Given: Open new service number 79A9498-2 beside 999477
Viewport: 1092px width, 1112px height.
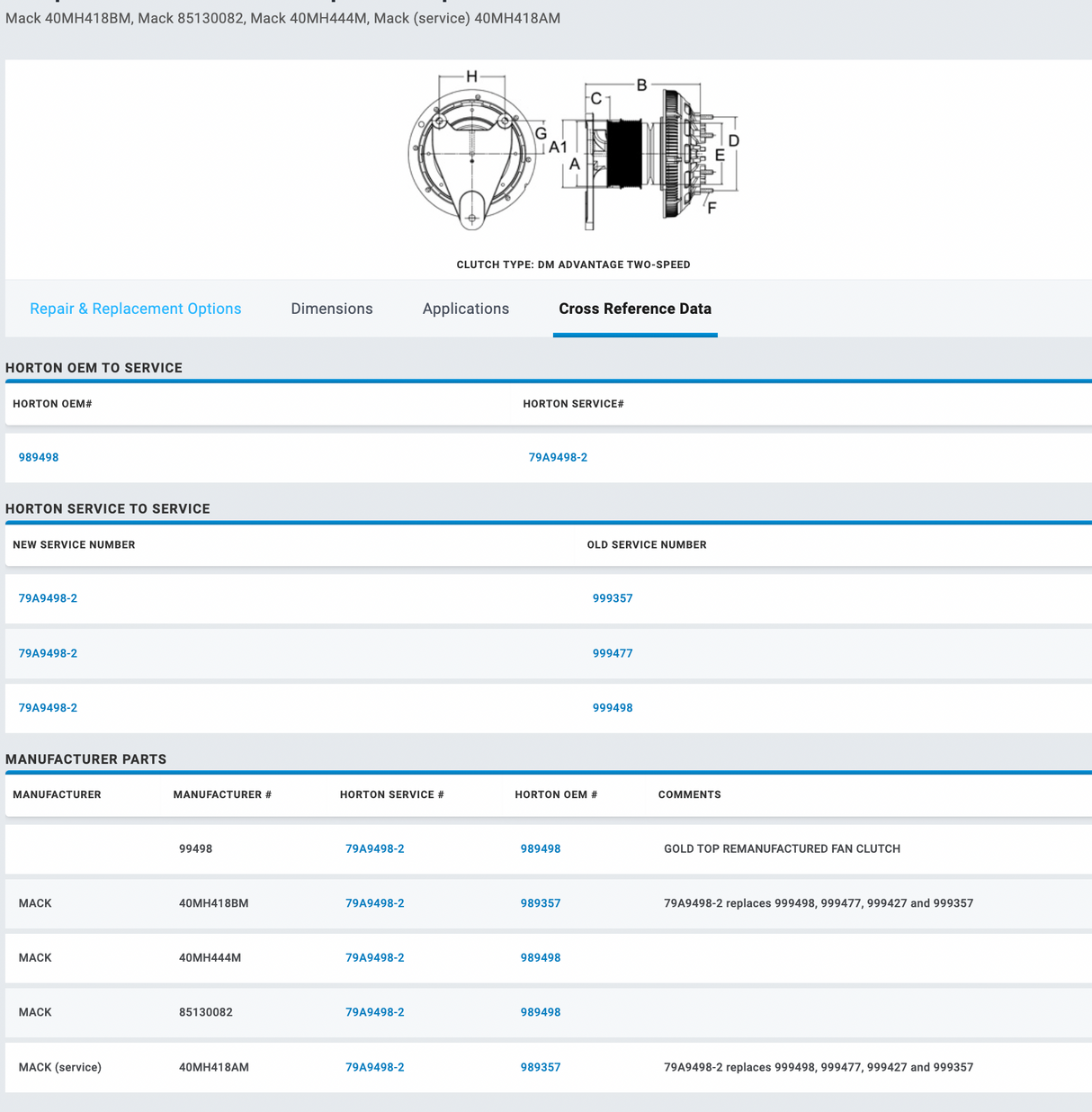Looking at the screenshot, I should 48,653.
